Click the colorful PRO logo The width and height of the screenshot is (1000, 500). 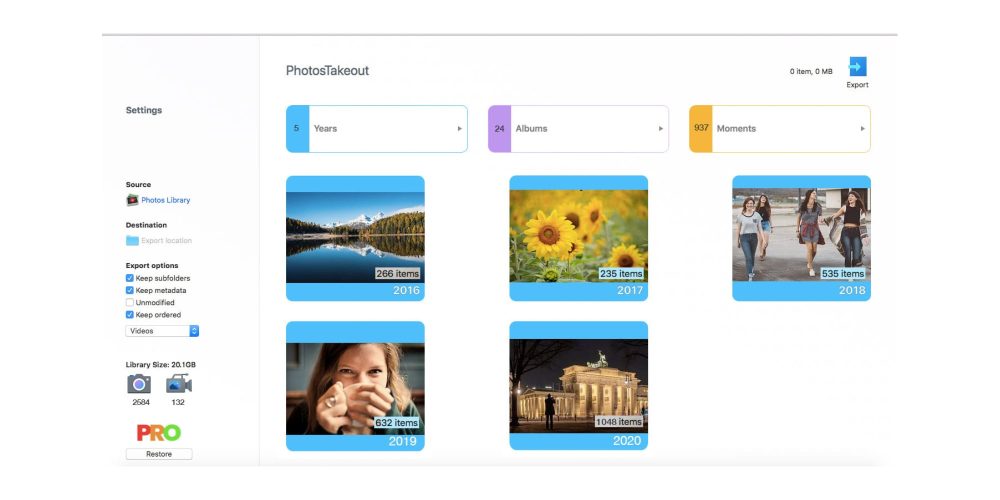[x=158, y=433]
